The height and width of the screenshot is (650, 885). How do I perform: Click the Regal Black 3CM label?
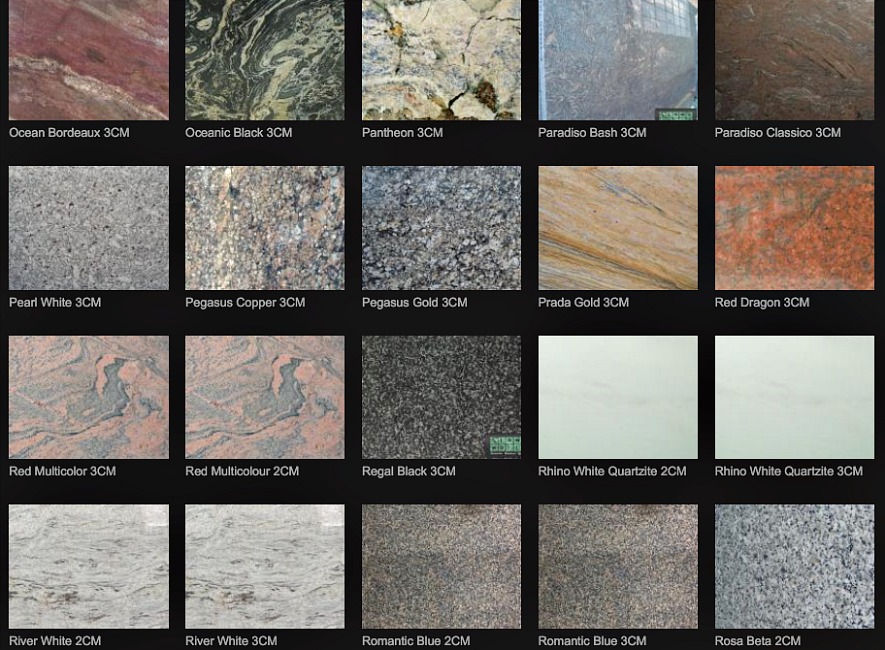409,471
